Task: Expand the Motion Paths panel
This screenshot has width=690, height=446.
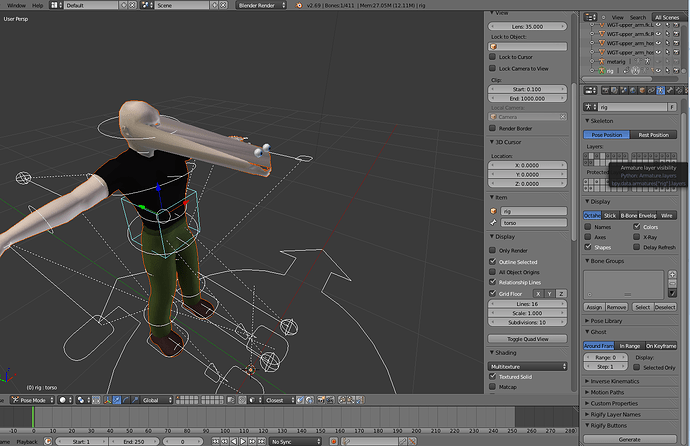Action: point(607,392)
